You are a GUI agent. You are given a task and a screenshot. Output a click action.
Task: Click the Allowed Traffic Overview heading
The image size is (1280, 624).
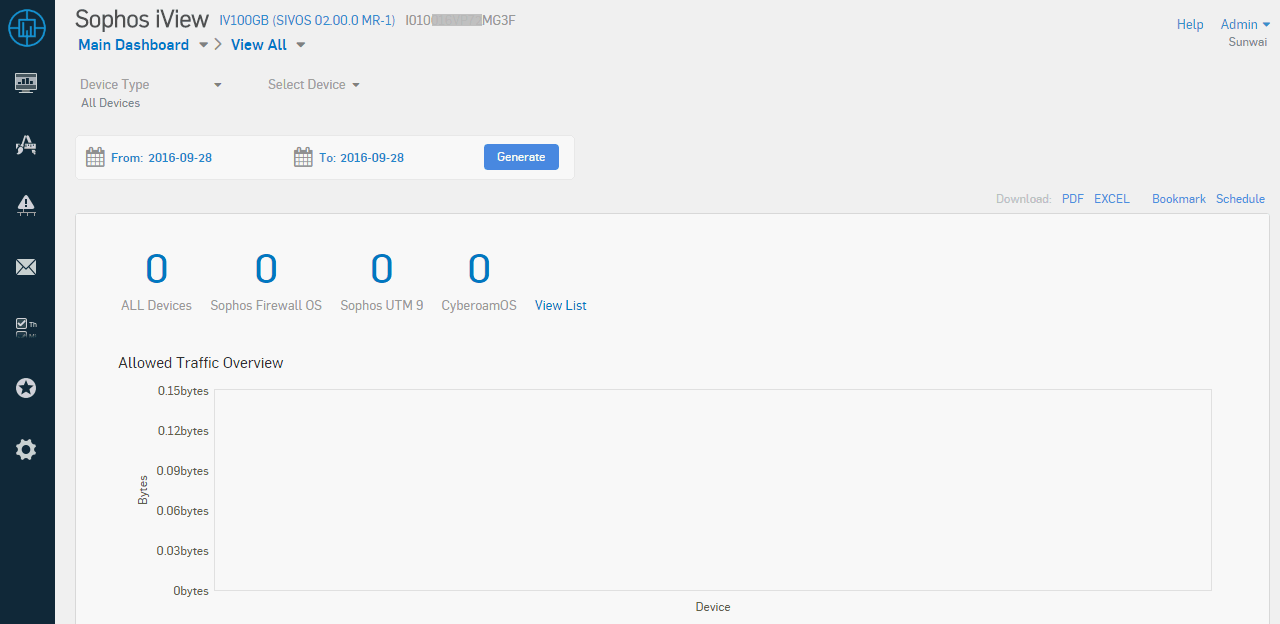(x=201, y=363)
